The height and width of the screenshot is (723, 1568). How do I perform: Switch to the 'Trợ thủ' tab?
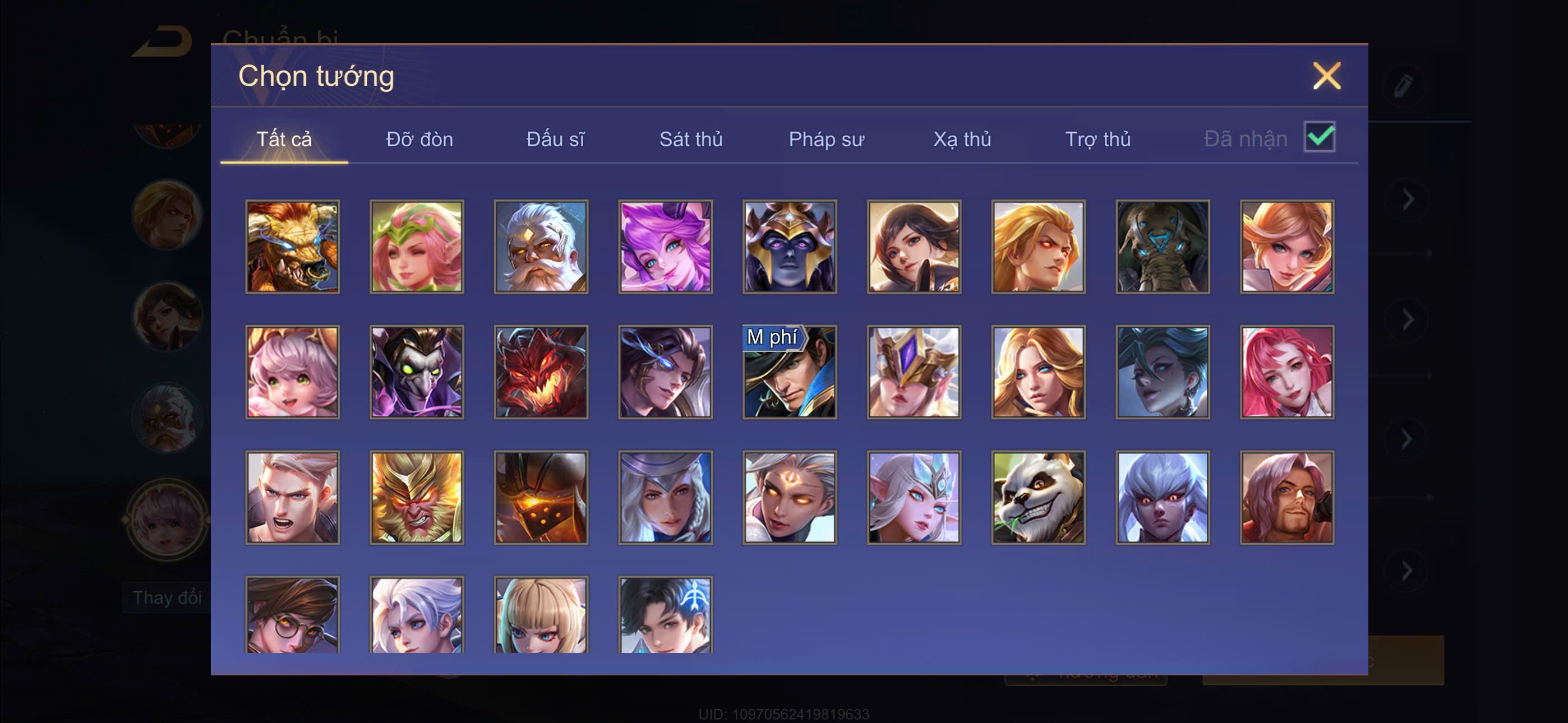point(1097,140)
